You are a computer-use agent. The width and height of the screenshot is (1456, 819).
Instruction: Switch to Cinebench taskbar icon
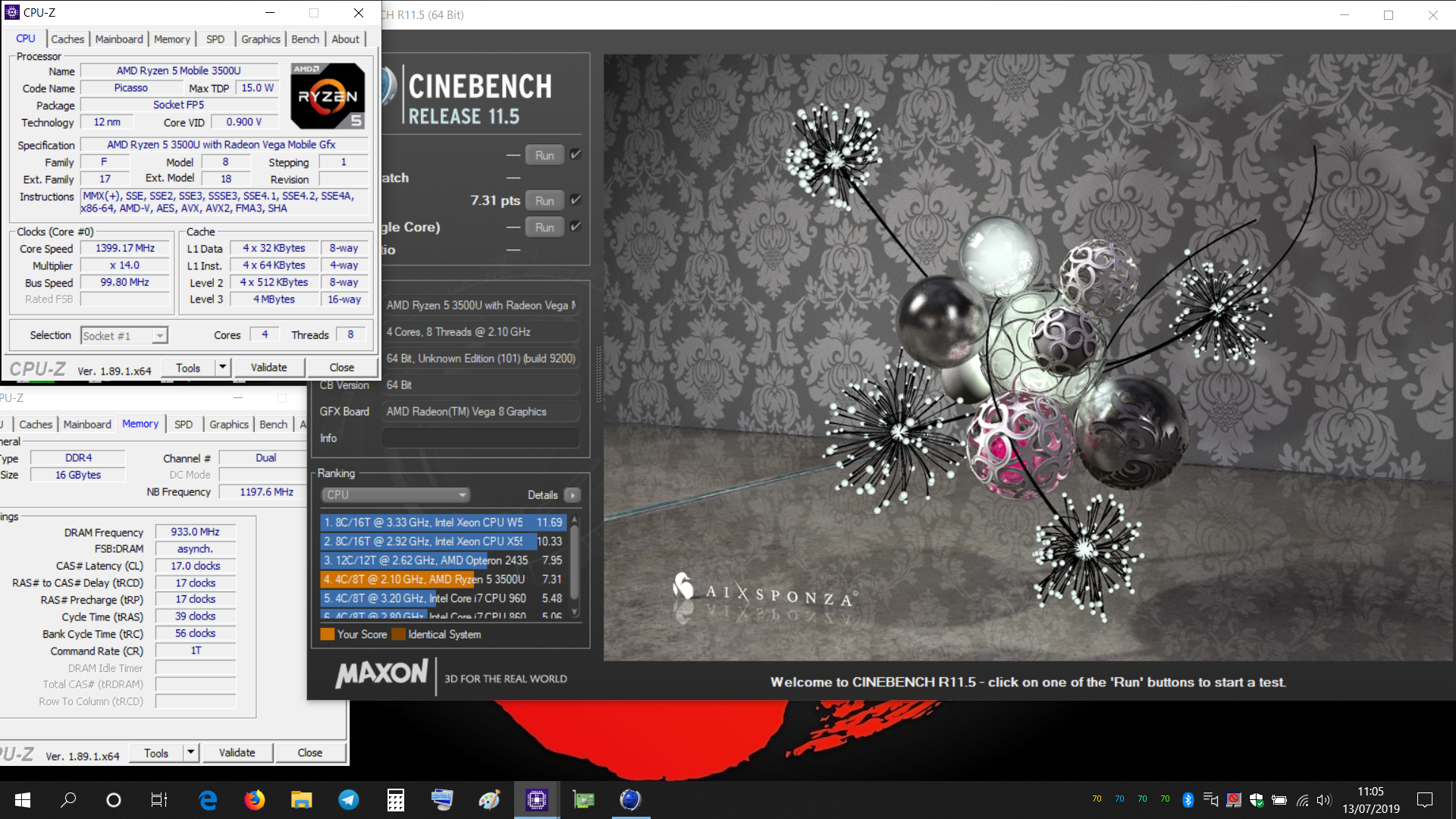click(631, 800)
